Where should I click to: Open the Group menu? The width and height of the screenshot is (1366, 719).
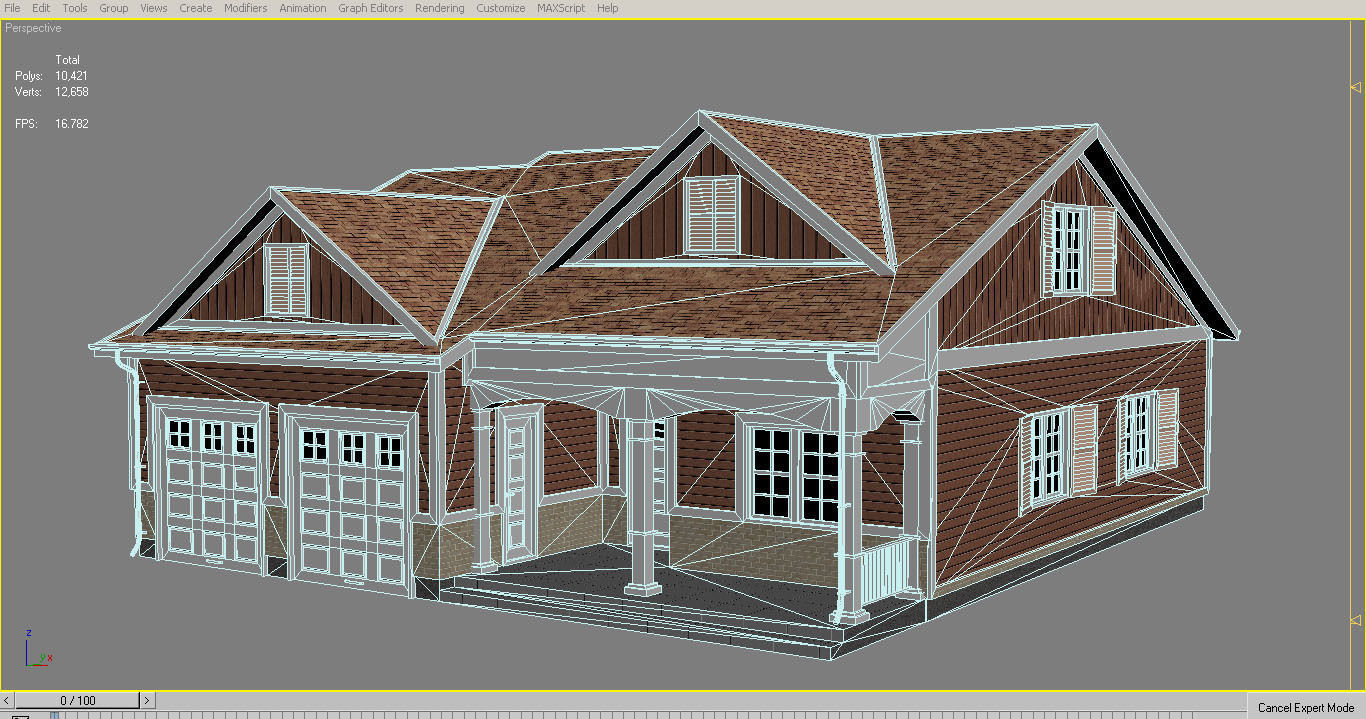(113, 8)
